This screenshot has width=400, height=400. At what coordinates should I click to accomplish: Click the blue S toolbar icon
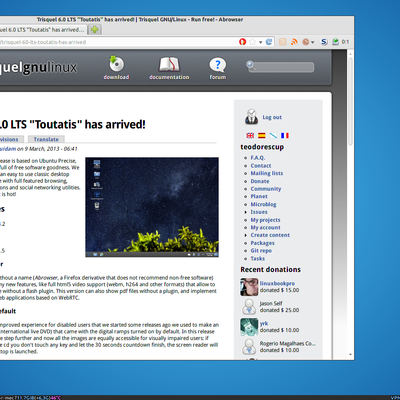point(324,42)
